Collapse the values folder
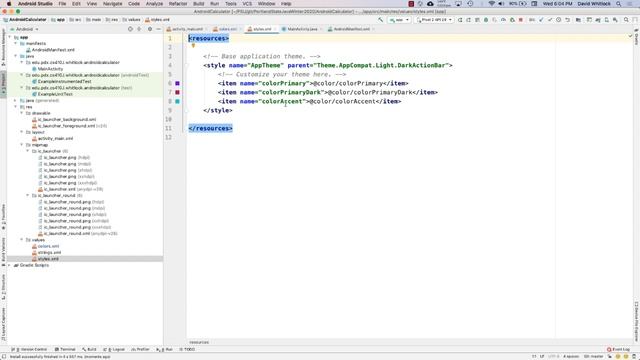The image size is (640, 360). (22, 240)
